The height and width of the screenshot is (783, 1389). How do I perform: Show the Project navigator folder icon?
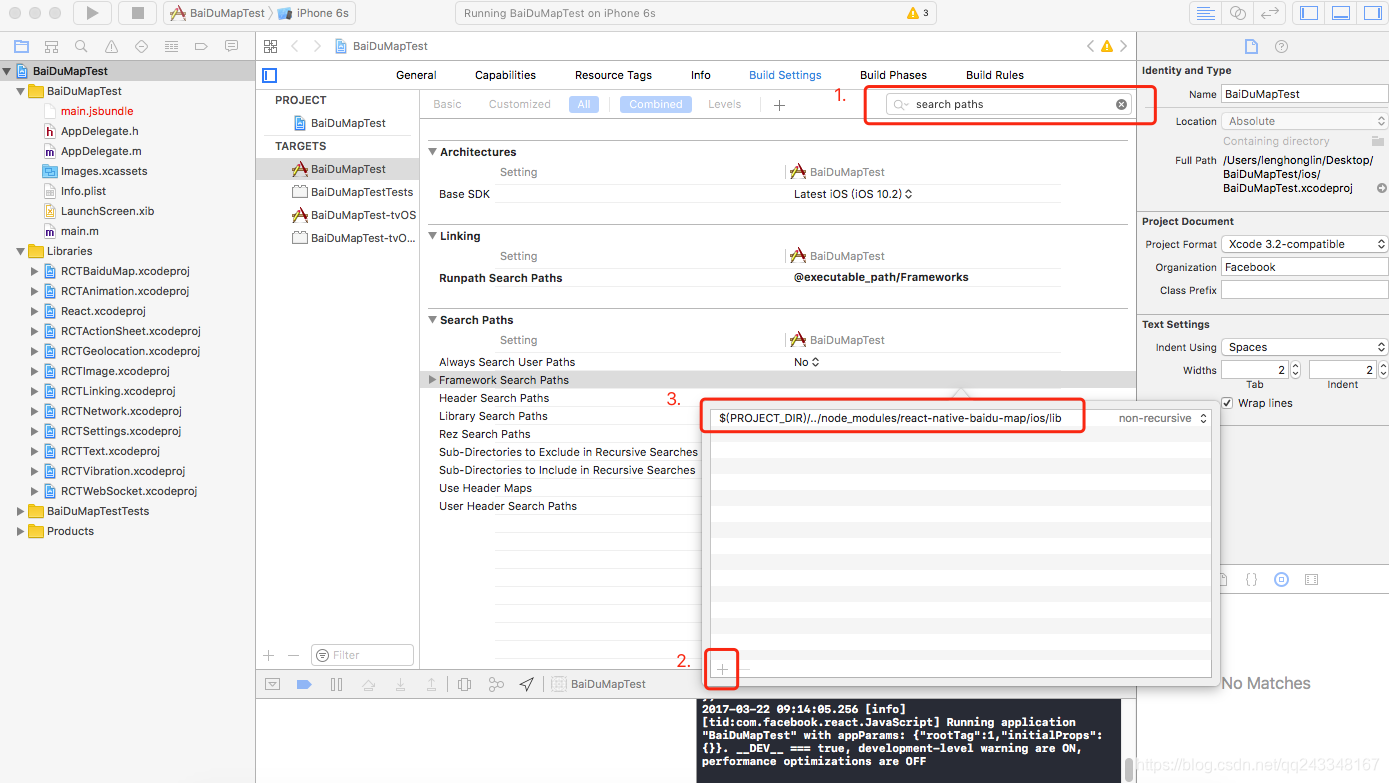(21, 46)
